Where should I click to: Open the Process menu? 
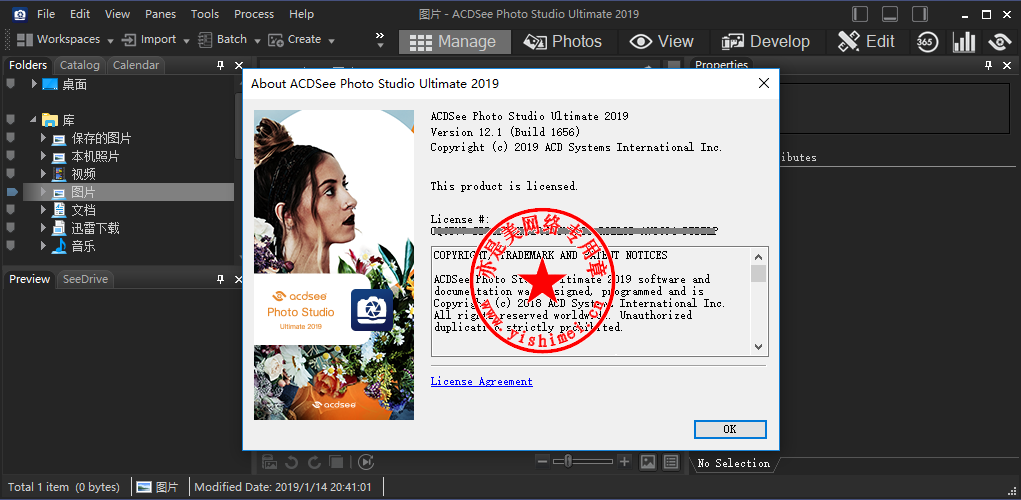254,14
